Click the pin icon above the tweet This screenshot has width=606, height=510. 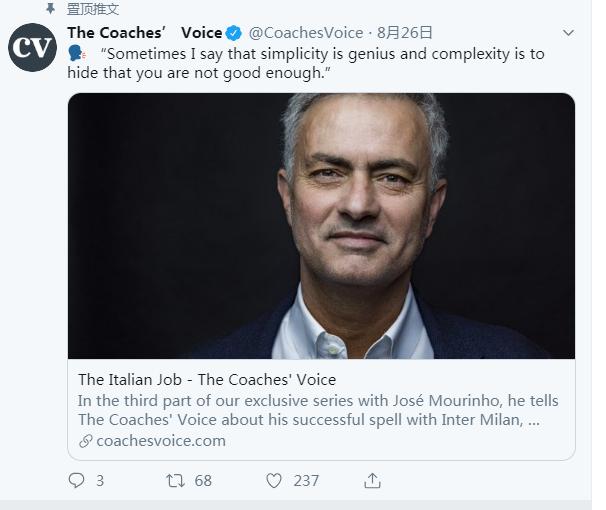(x=50, y=8)
